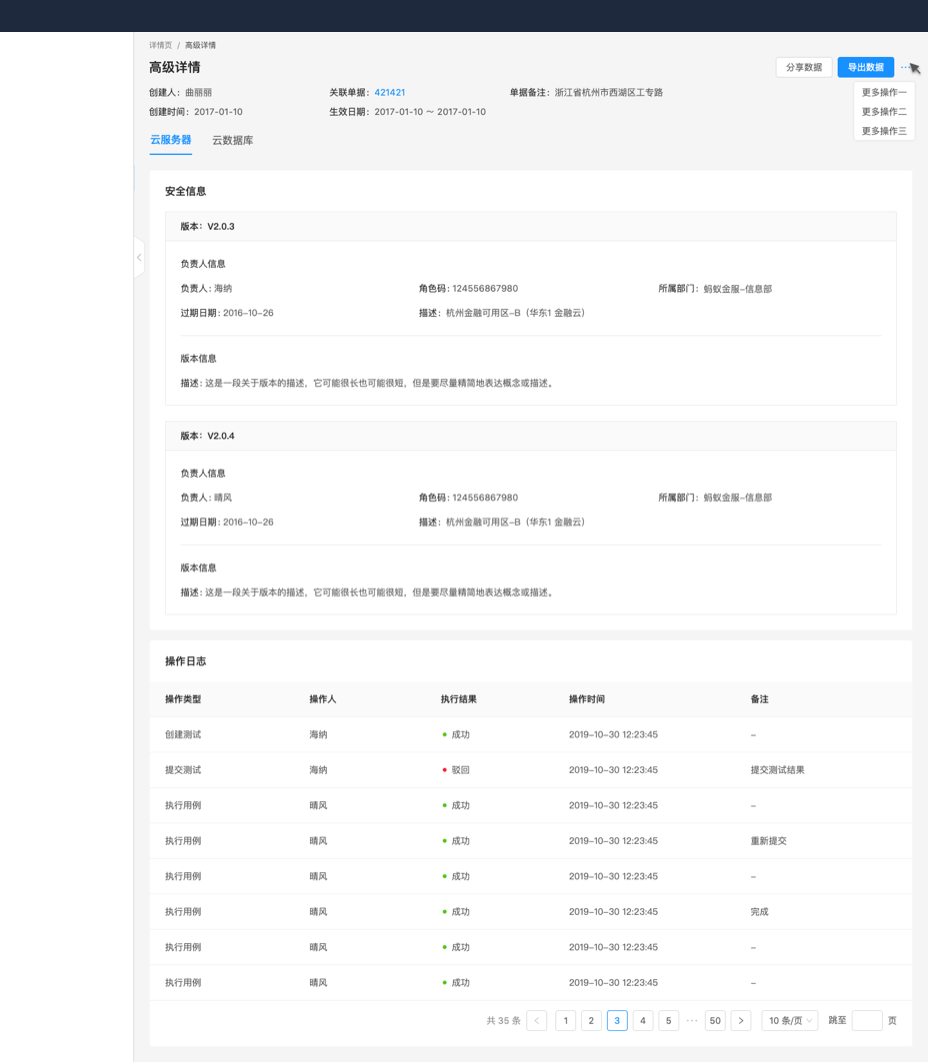Click 负责人: 晴风 in V2.0.4 card
The image size is (928, 1064).
coord(206,497)
